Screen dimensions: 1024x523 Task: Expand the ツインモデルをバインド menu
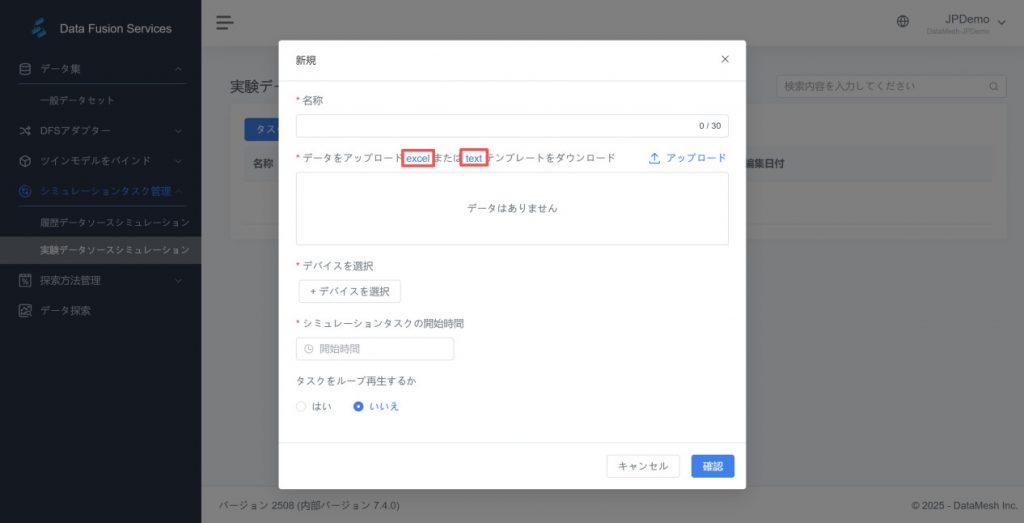pos(100,160)
